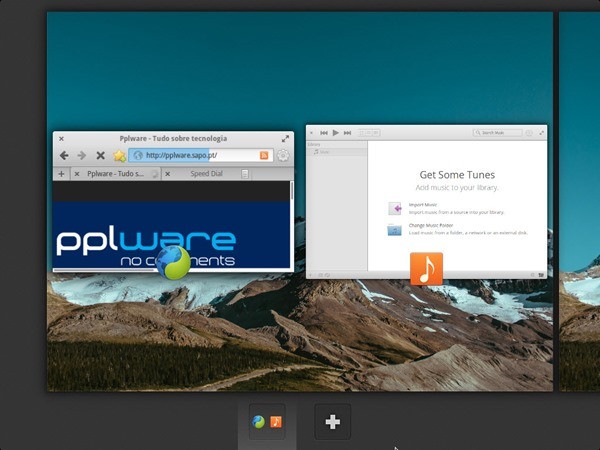This screenshot has height=450, width=600.
Task: Click the music folder icon
Action: [395, 230]
